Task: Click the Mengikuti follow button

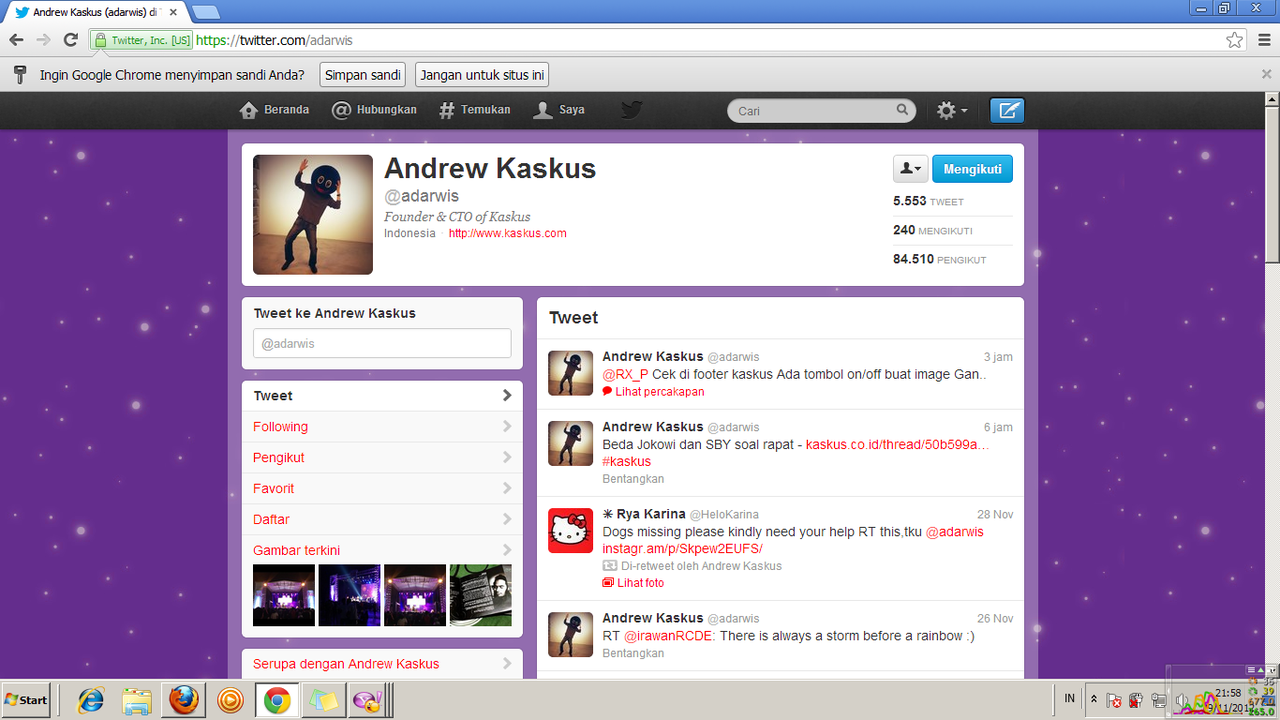Action: 972,169
